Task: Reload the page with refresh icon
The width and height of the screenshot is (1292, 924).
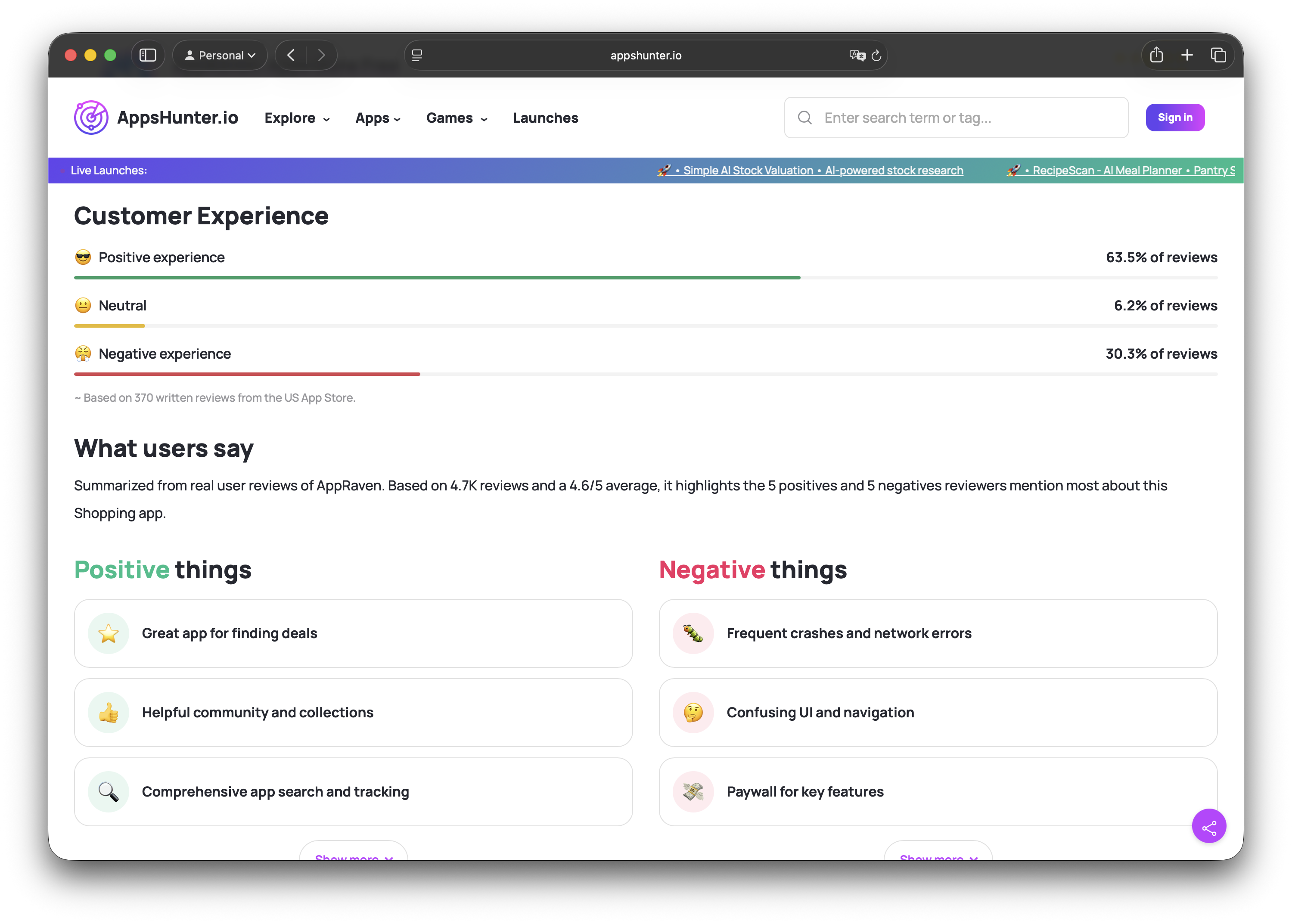Action: pyautogui.click(x=876, y=55)
